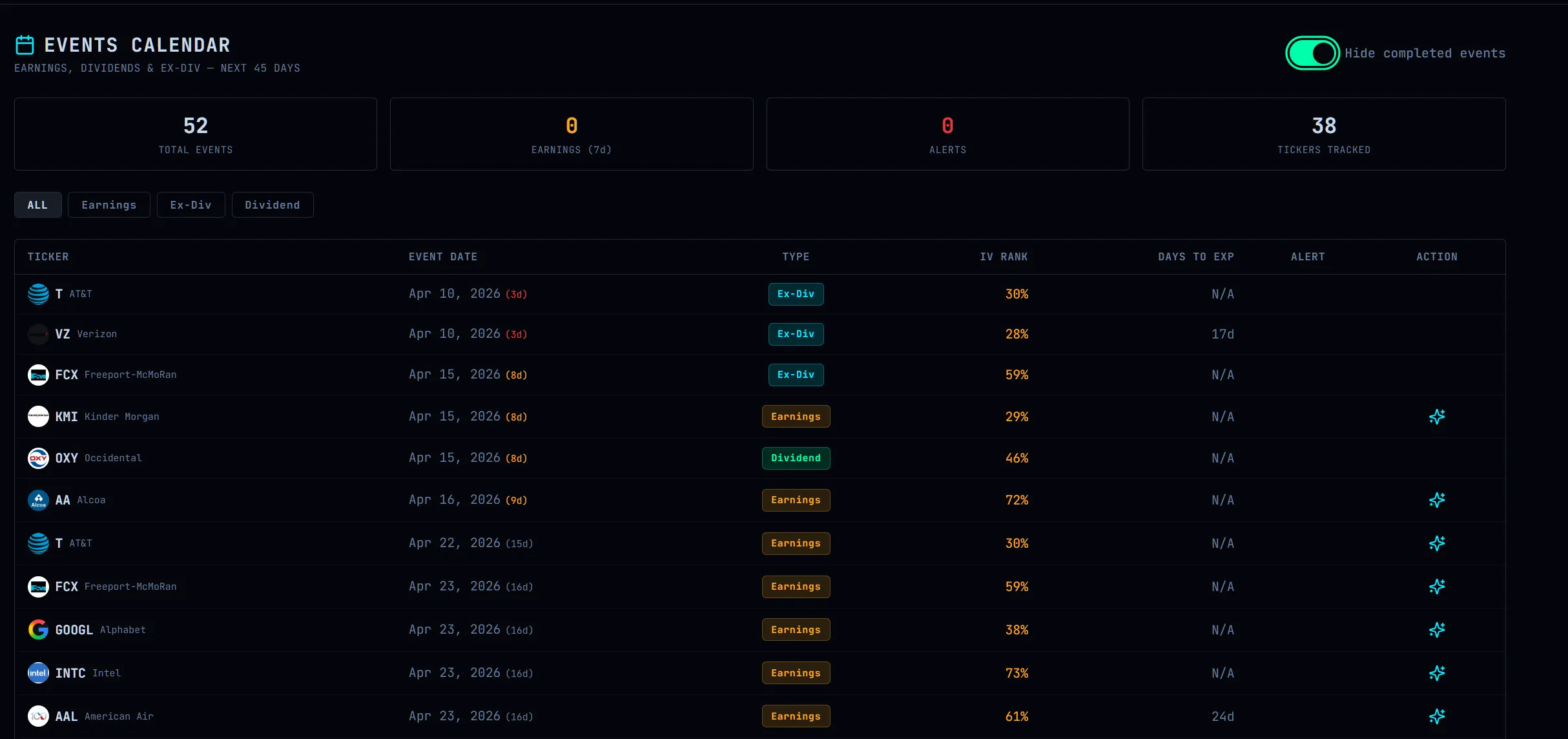1568x739 pixels.
Task: Click the 24d days to exp value for AAL
Action: tap(1222, 716)
